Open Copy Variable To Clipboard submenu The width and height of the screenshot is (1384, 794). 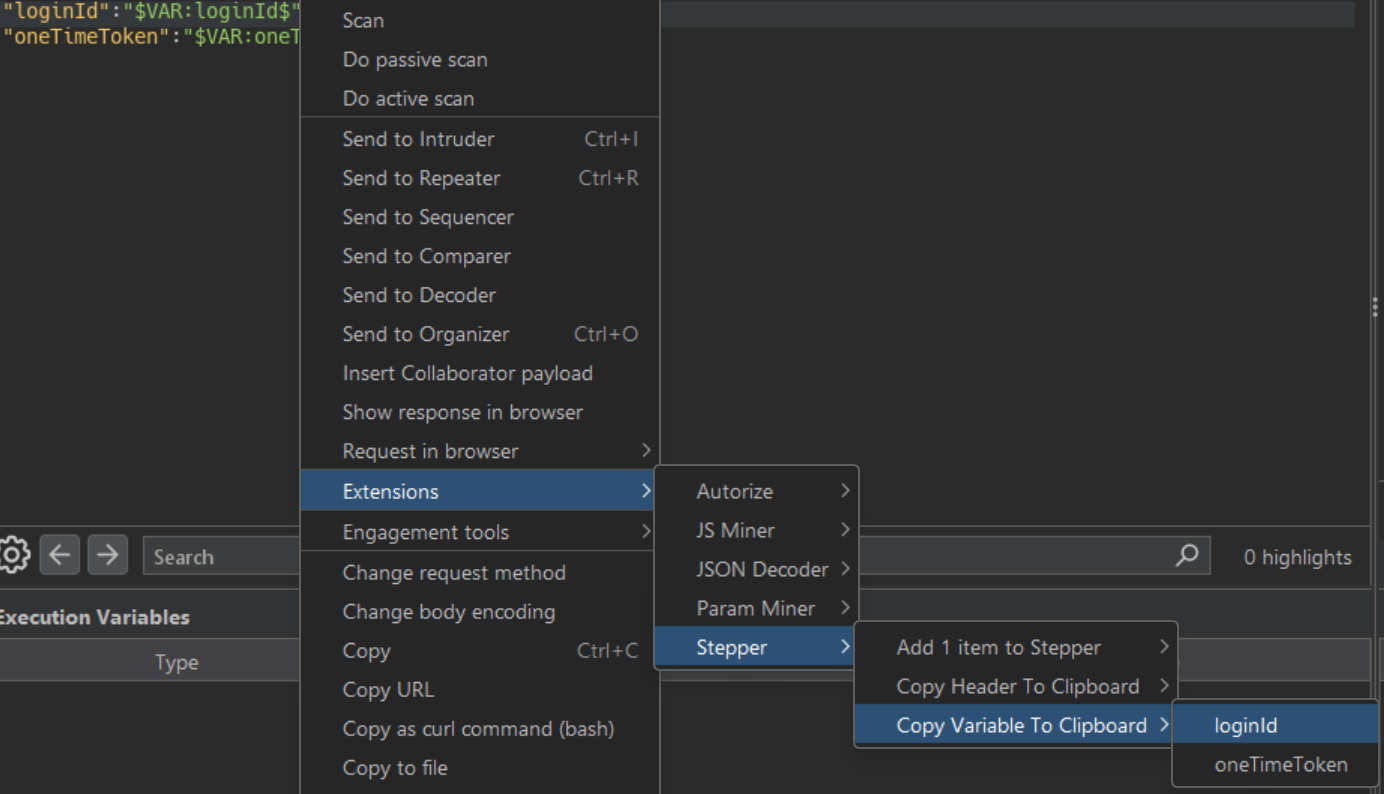tap(1016, 725)
